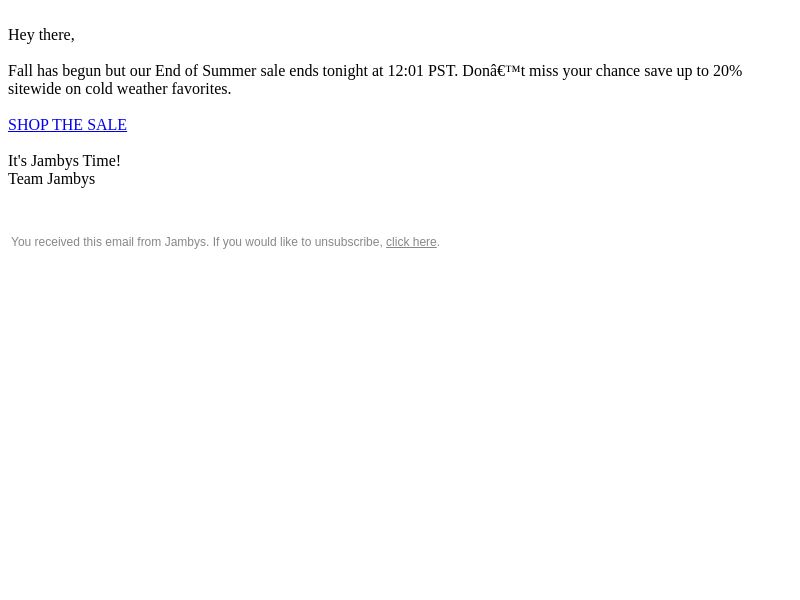800x600 pixels.
Task: Click the words 'cold weather favorites'
Action: 158,89
